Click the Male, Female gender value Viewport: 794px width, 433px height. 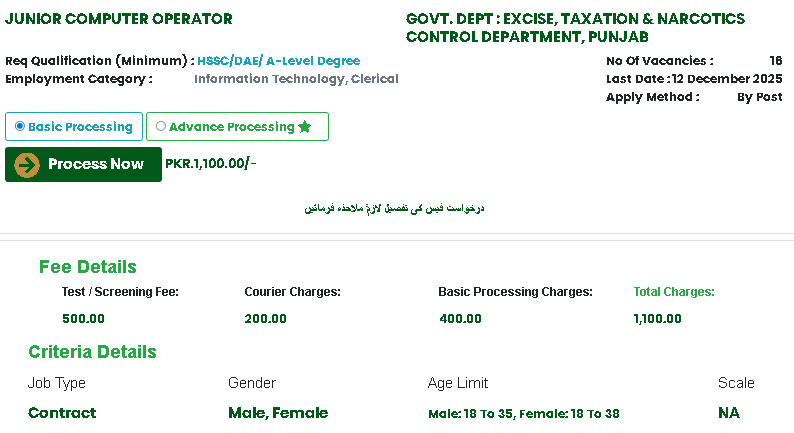point(278,413)
